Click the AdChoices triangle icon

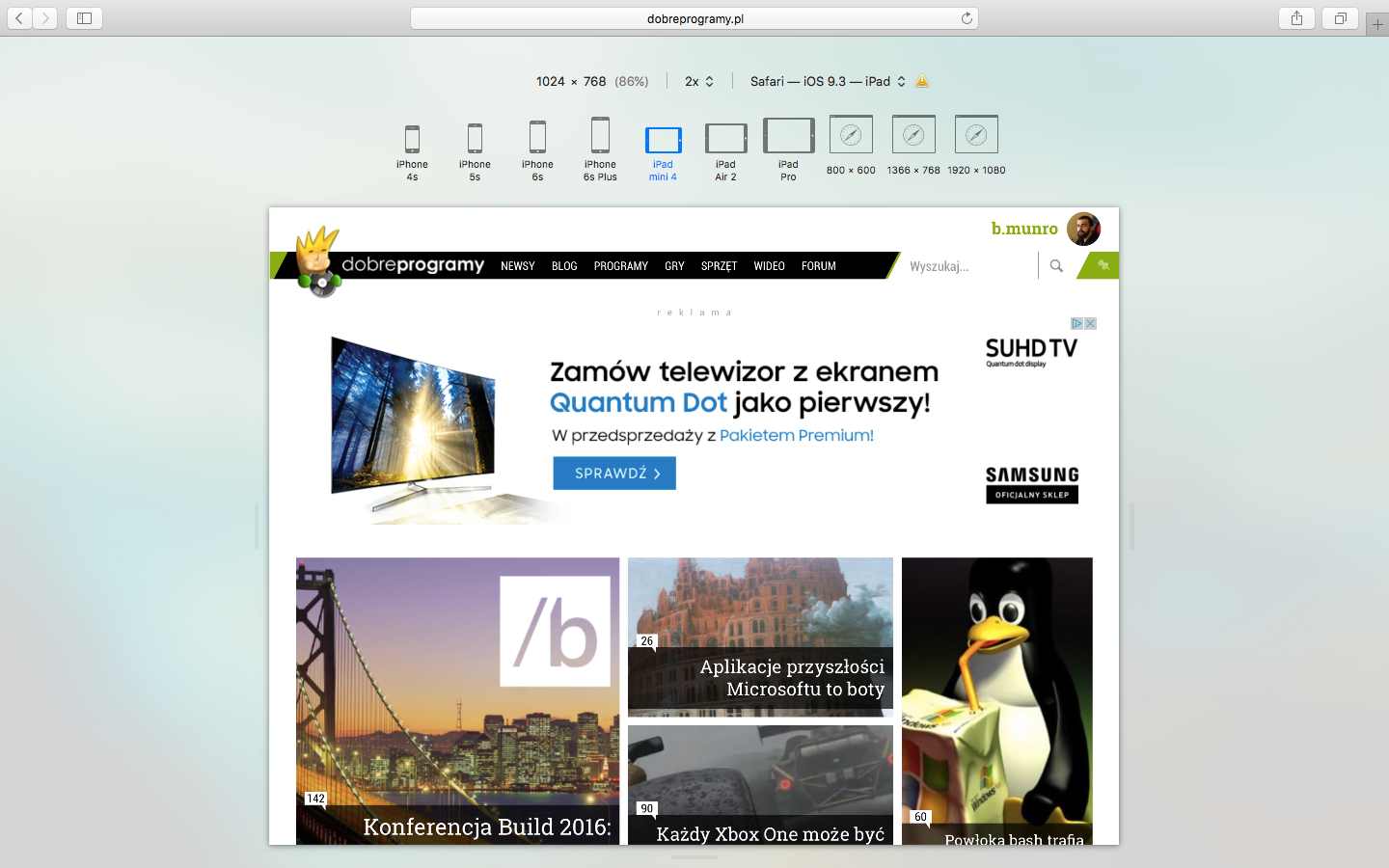click(x=1076, y=324)
